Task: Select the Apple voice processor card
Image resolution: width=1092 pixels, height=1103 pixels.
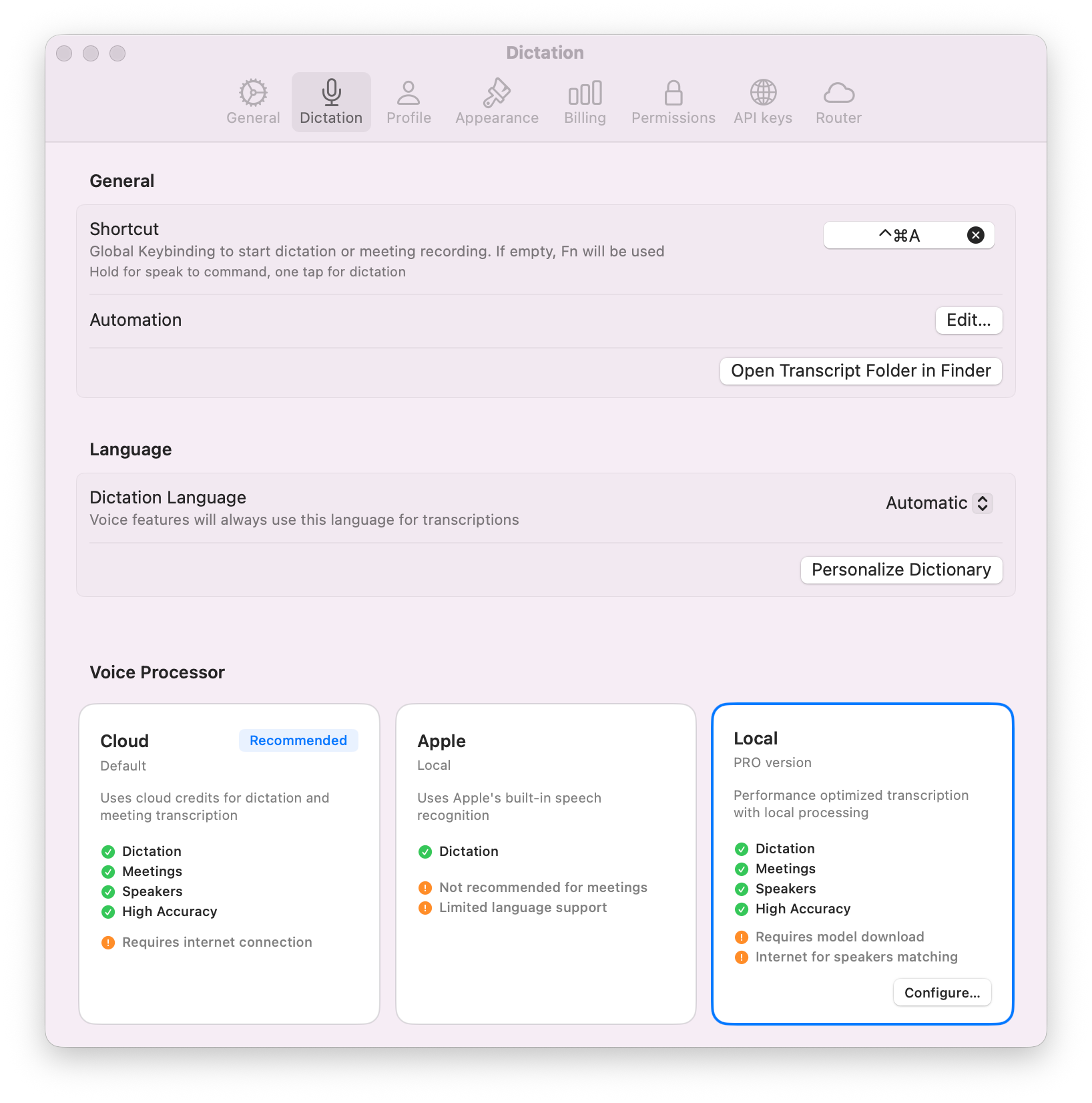Action: [546, 863]
